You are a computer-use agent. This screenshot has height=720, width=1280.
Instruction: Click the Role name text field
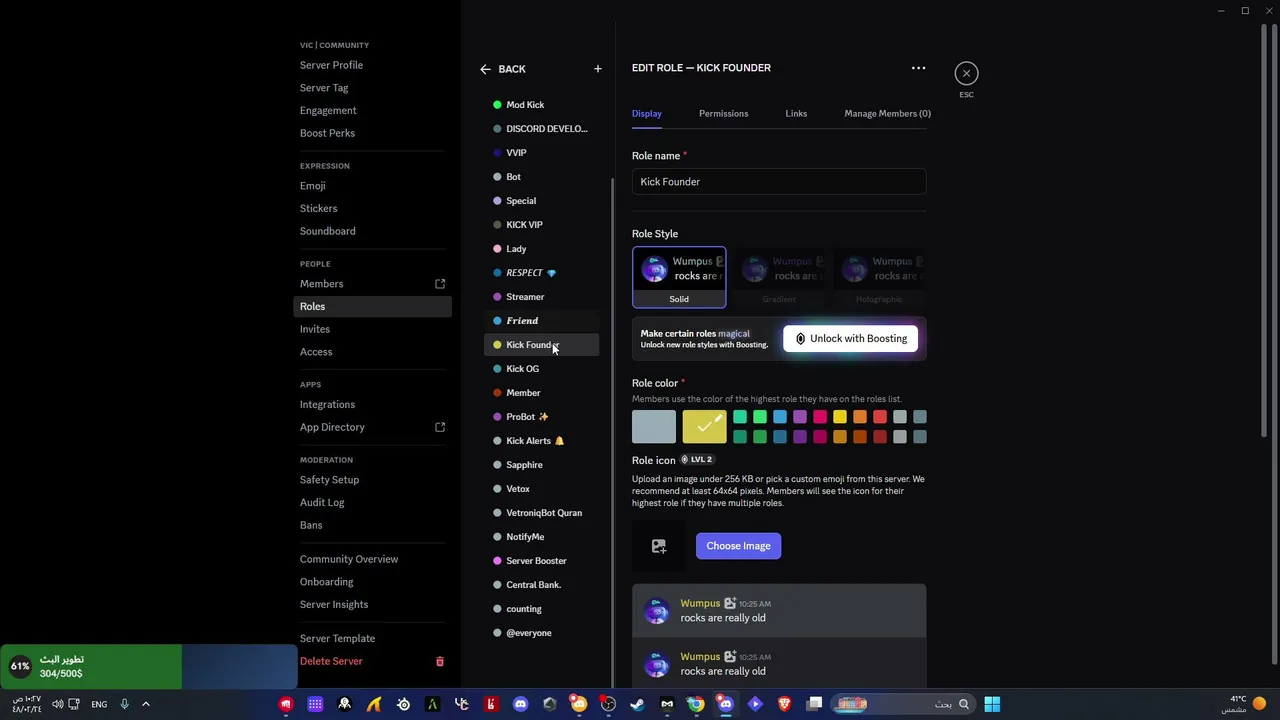[x=779, y=182]
